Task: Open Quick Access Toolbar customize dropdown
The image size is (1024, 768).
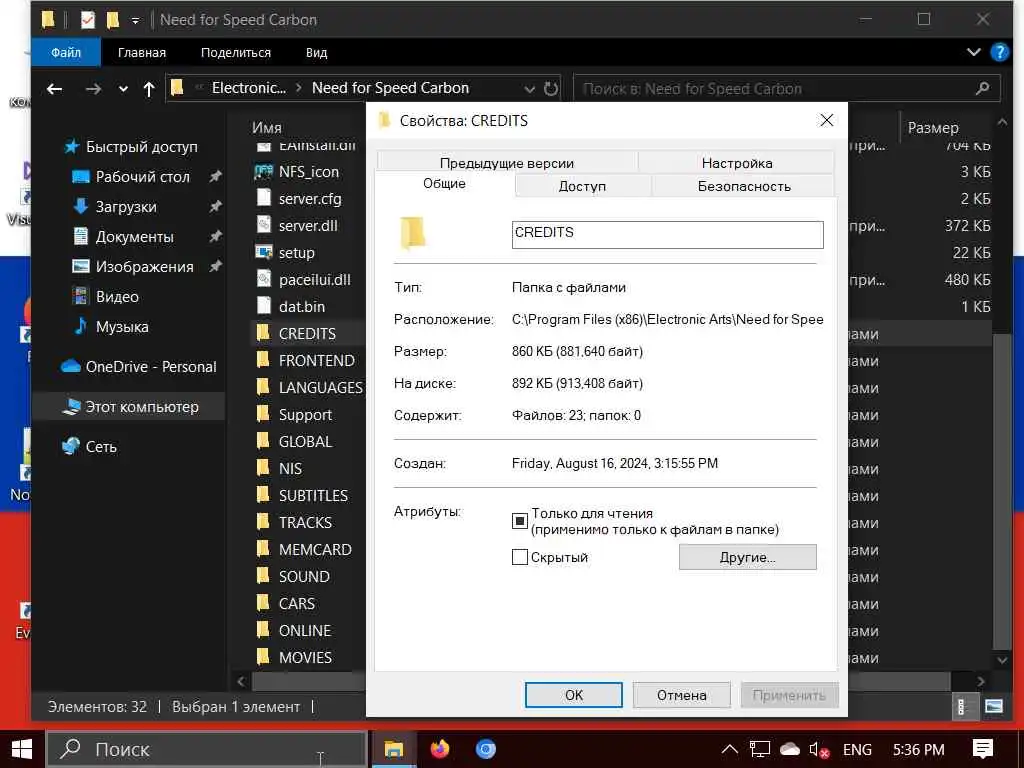Action: click(135, 21)
